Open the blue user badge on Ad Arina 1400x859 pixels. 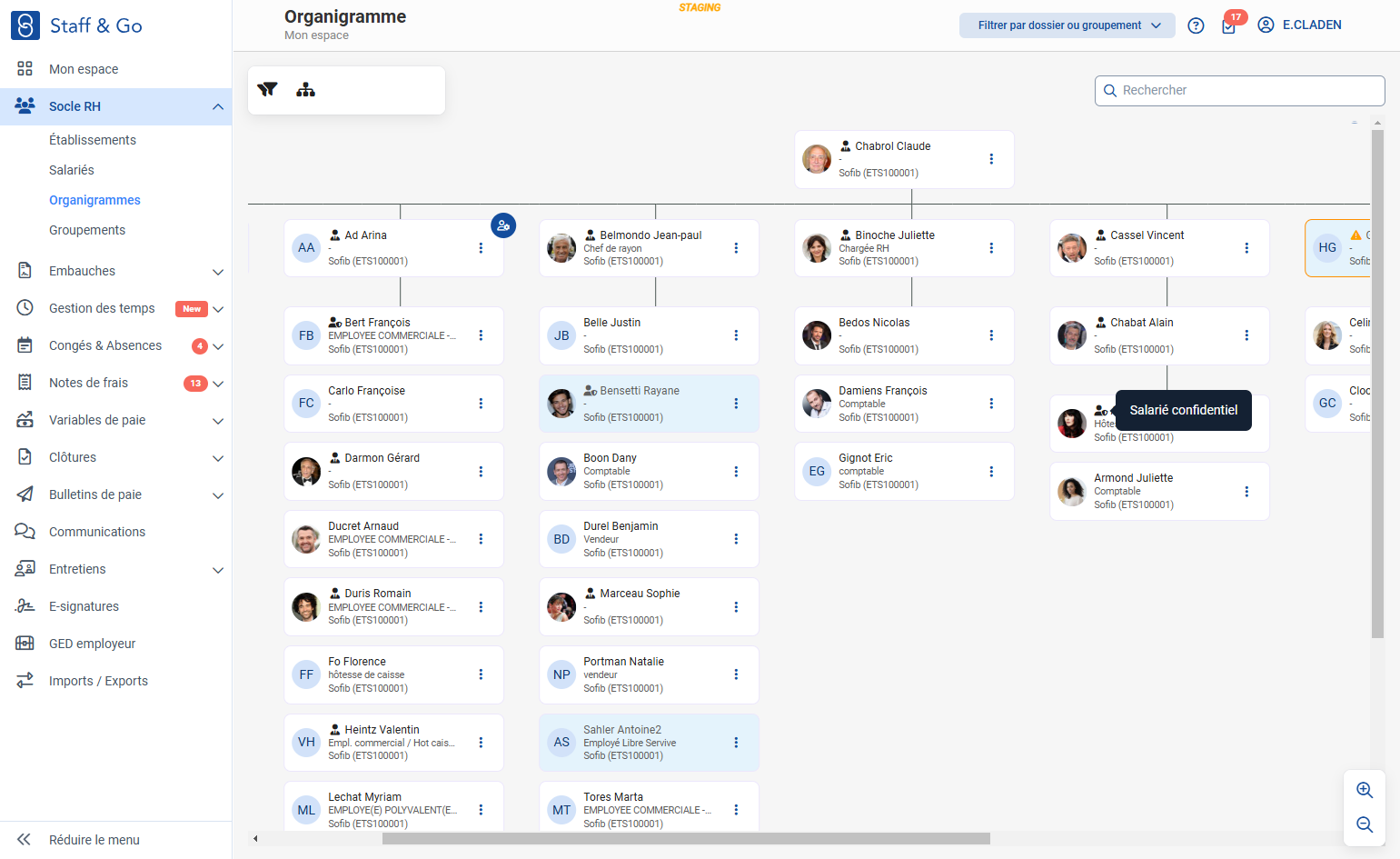(x=503, y=225)
